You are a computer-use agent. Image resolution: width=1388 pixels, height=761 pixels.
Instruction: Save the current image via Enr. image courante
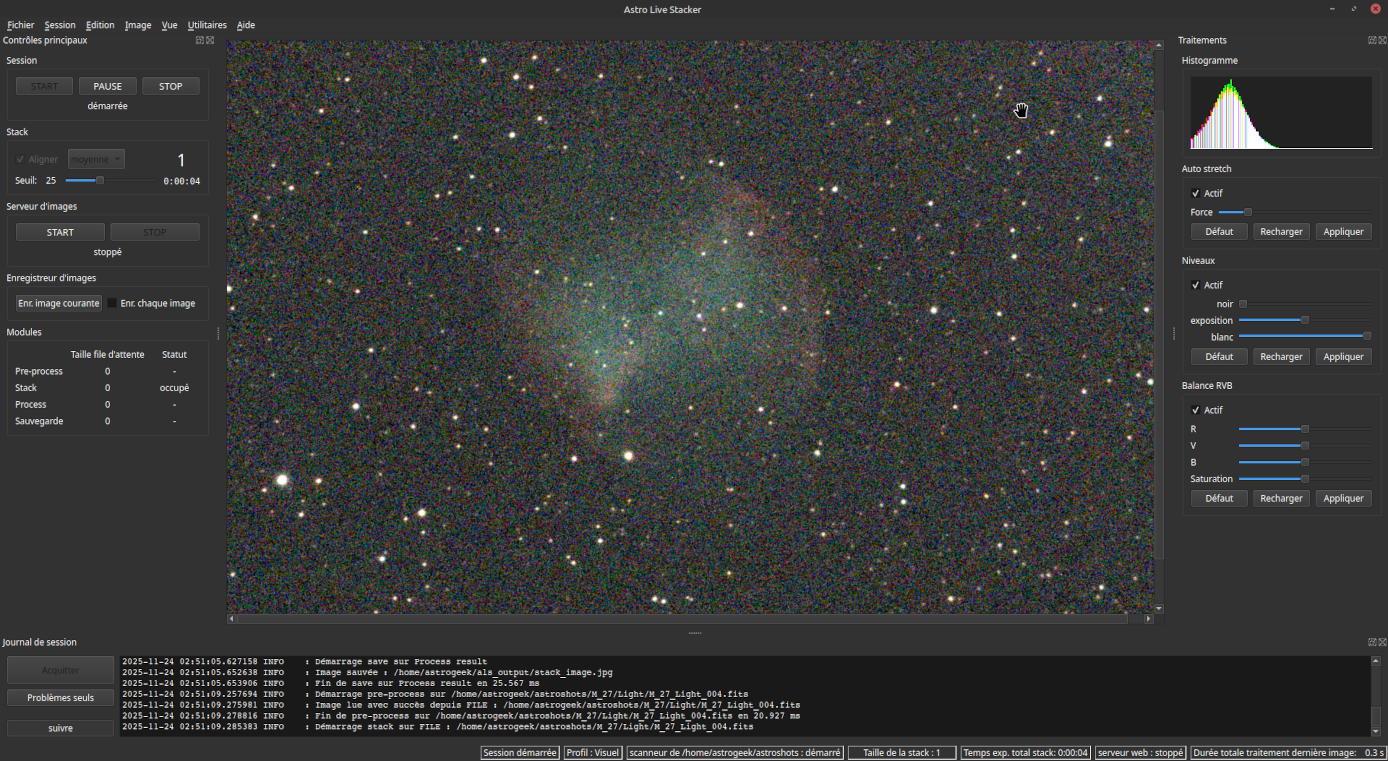click(x=58, y=302)
